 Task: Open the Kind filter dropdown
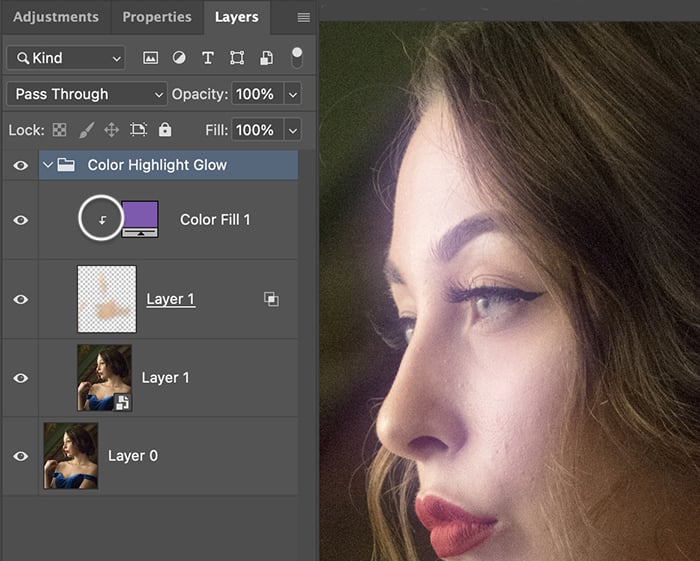click(66, 58)
